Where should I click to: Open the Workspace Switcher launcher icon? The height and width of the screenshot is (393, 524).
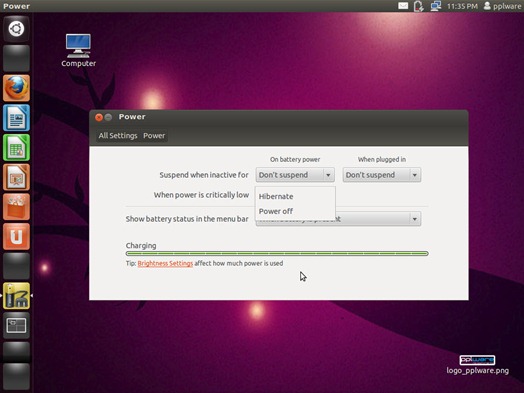[16, 325]
